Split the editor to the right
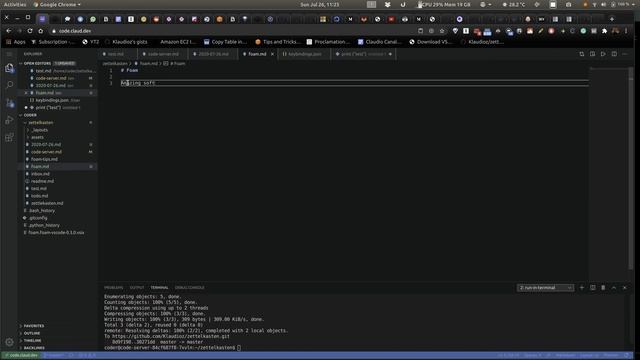 [x=614, y=54]
